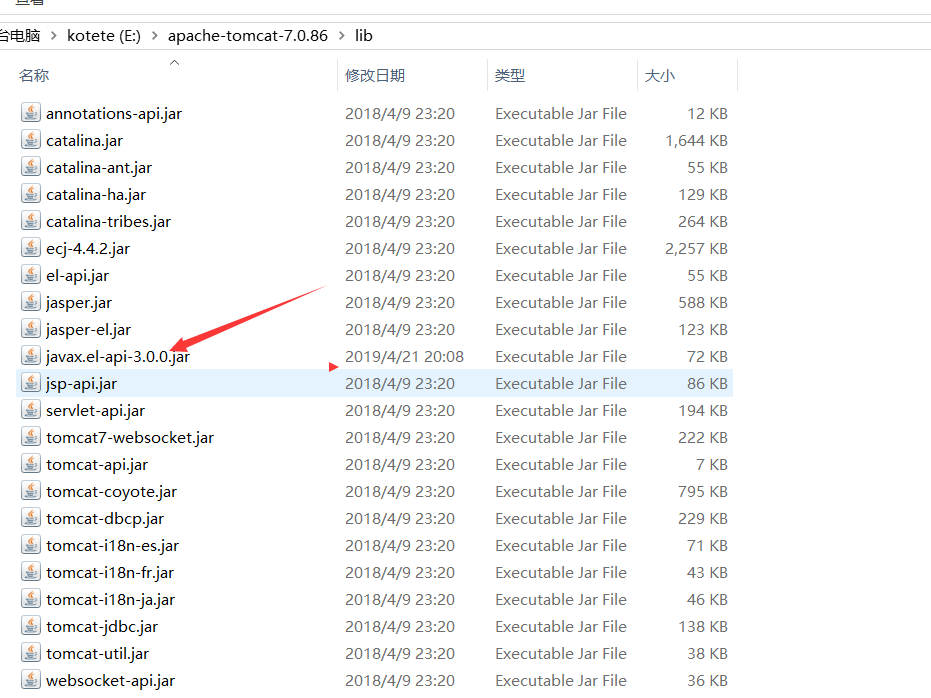Sort by 名称 column header
This screenshot has width=931, height=698.
point(34,75)
